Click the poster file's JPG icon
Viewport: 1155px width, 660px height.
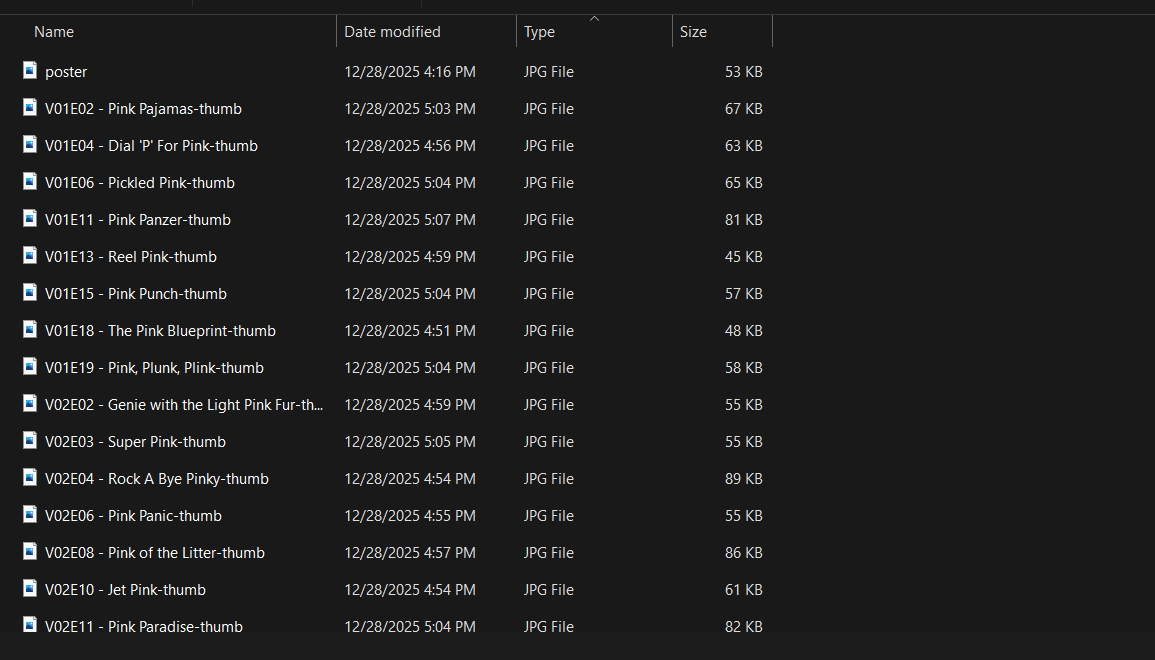pyautogui.click(x=30, y=71)
